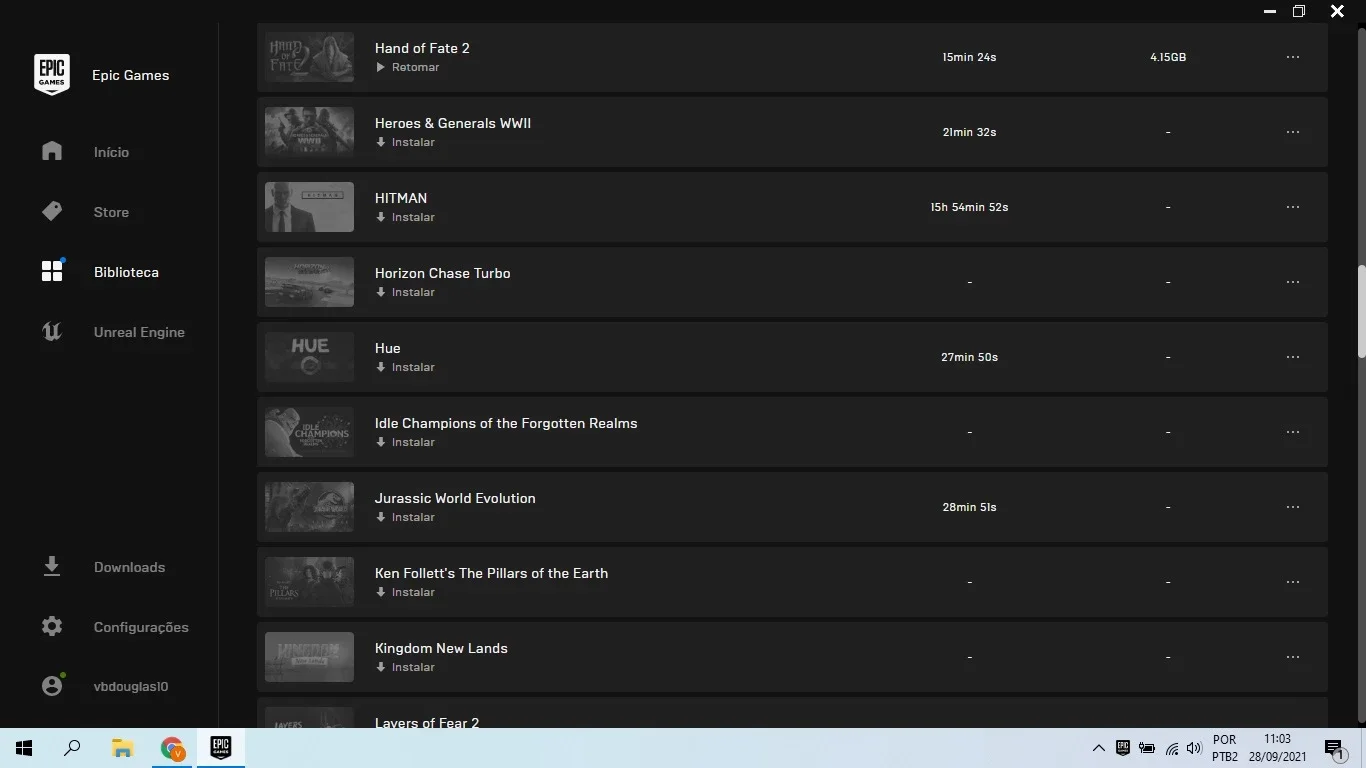The width and height of the screenshot is (1366, 768).
Task: Click the Epic Games system tray icon
Action: click(1123, 748)
